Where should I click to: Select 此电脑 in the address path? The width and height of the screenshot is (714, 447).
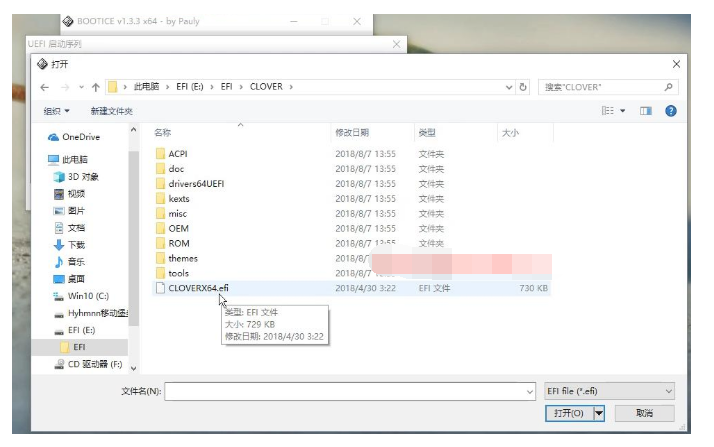146,86
